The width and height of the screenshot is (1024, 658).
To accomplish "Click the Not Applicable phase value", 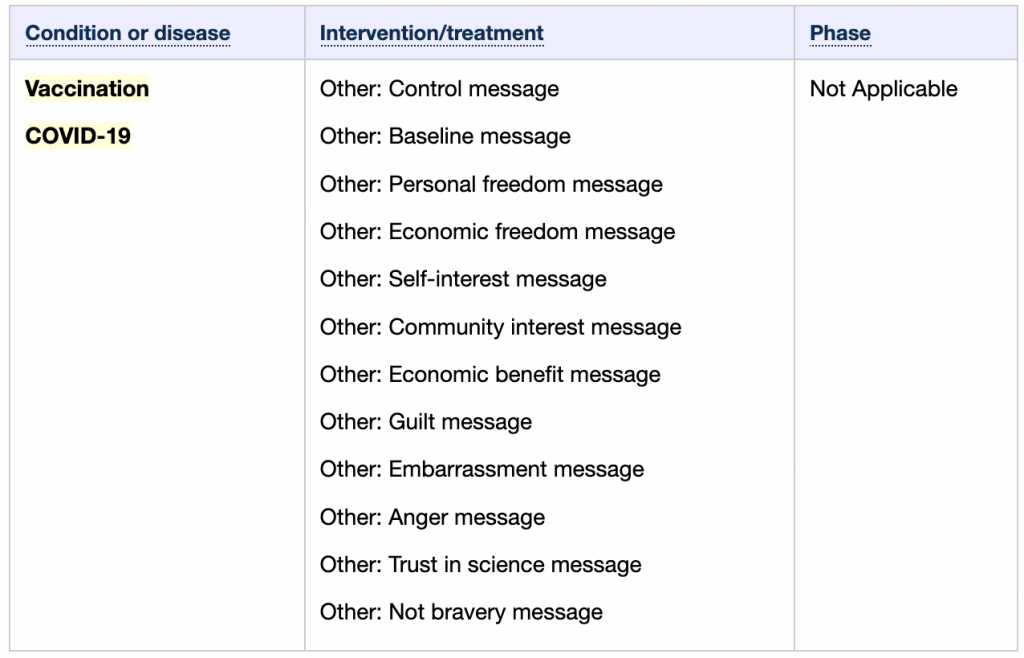I will pos(884,89).
